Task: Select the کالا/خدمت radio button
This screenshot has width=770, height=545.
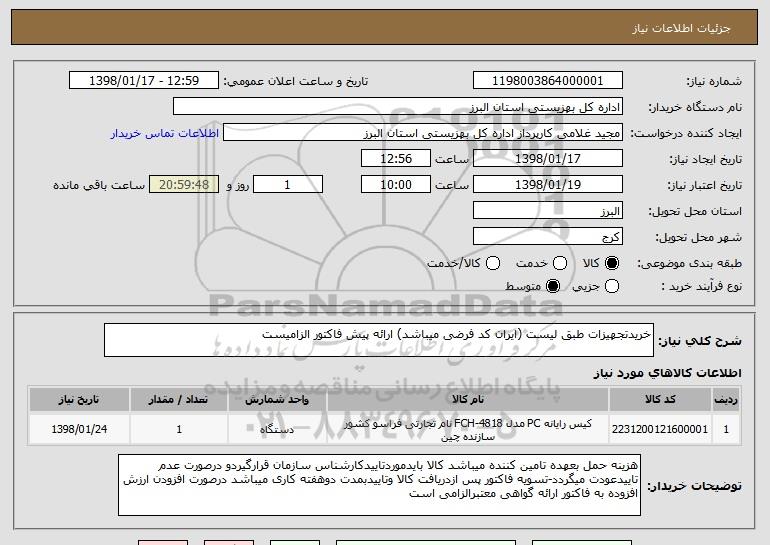Action: (493, 263)
